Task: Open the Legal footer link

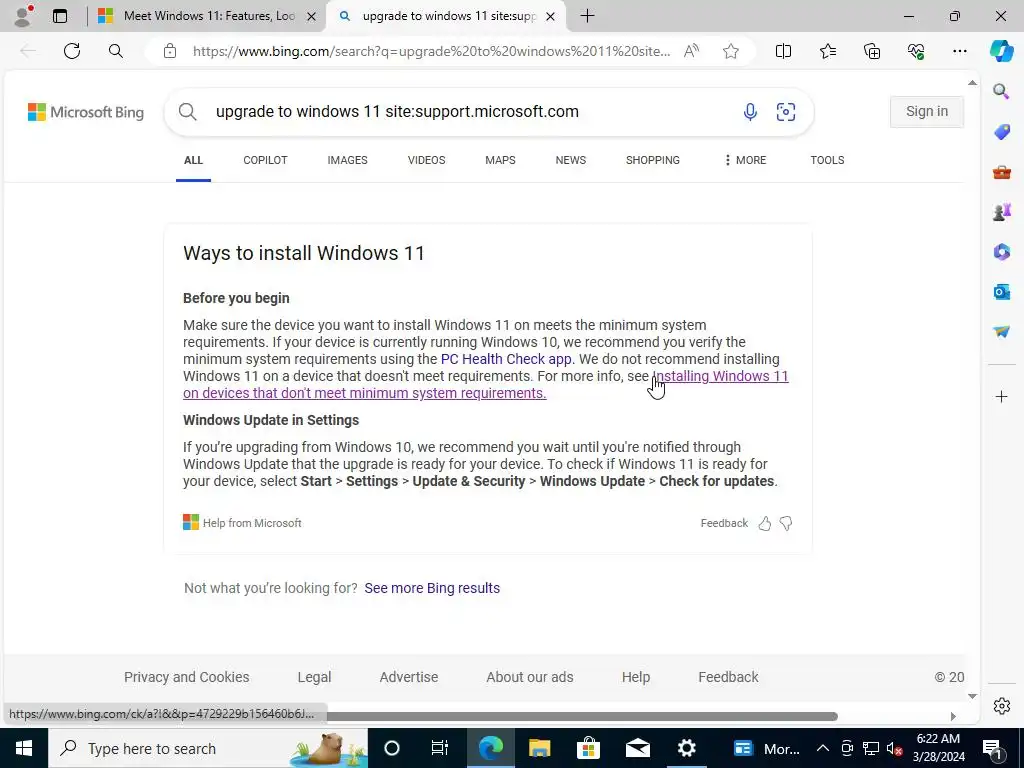Action: pyautogui.click(x=314, y=677)
